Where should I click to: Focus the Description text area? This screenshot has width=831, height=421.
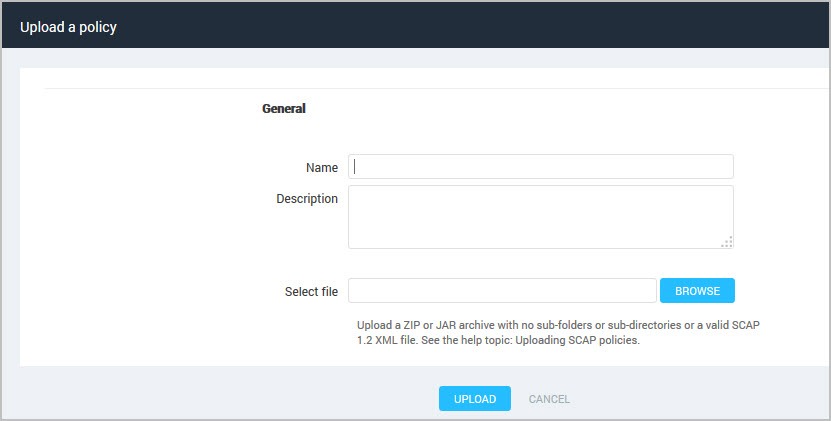click(541, 217)
